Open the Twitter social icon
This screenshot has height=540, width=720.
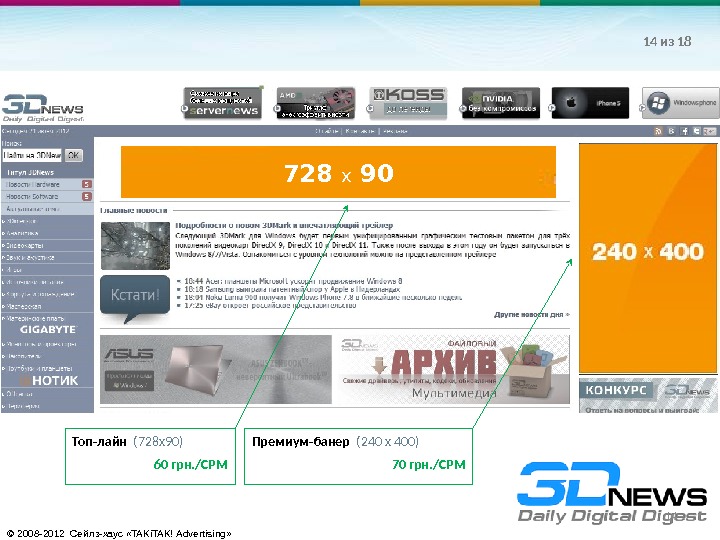coord(697,131)
